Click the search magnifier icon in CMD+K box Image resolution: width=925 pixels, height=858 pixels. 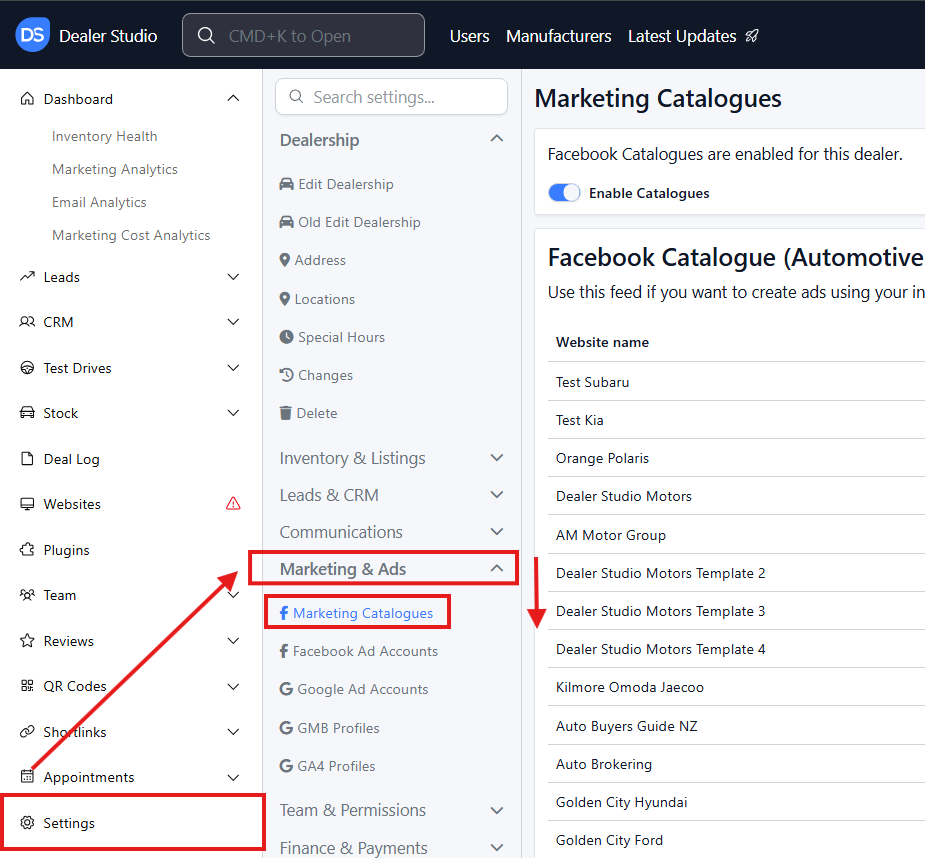(206, 35)
